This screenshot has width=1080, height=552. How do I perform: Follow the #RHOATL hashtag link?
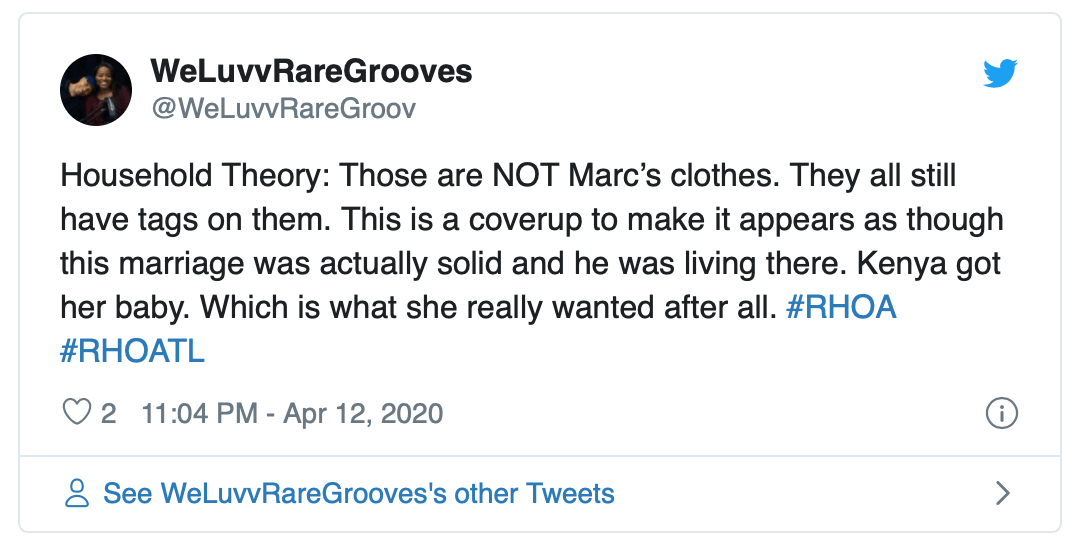tap(133, 353)
